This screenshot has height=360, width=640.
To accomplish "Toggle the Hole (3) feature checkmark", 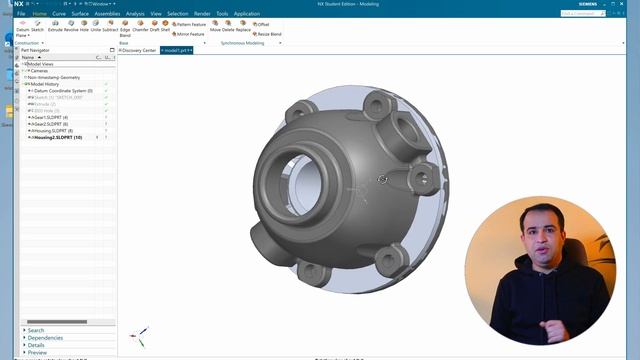I will (106, 111).
